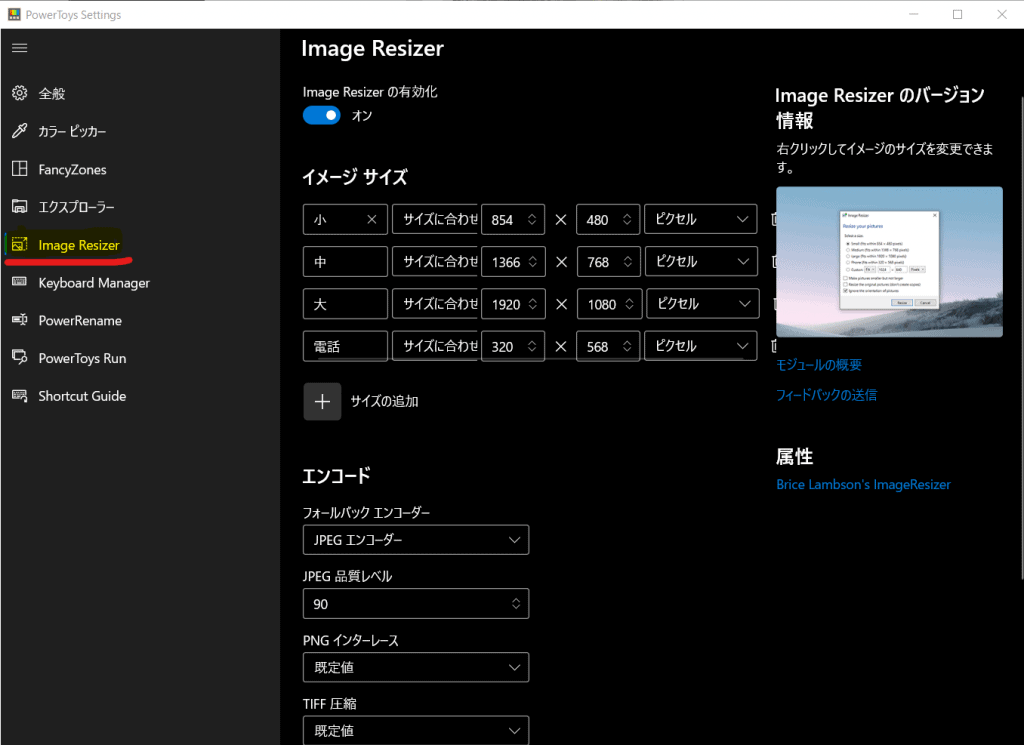Select Image Resizer in the sidebar
This screenshot has height=745, width=1024.
point(79,245)
